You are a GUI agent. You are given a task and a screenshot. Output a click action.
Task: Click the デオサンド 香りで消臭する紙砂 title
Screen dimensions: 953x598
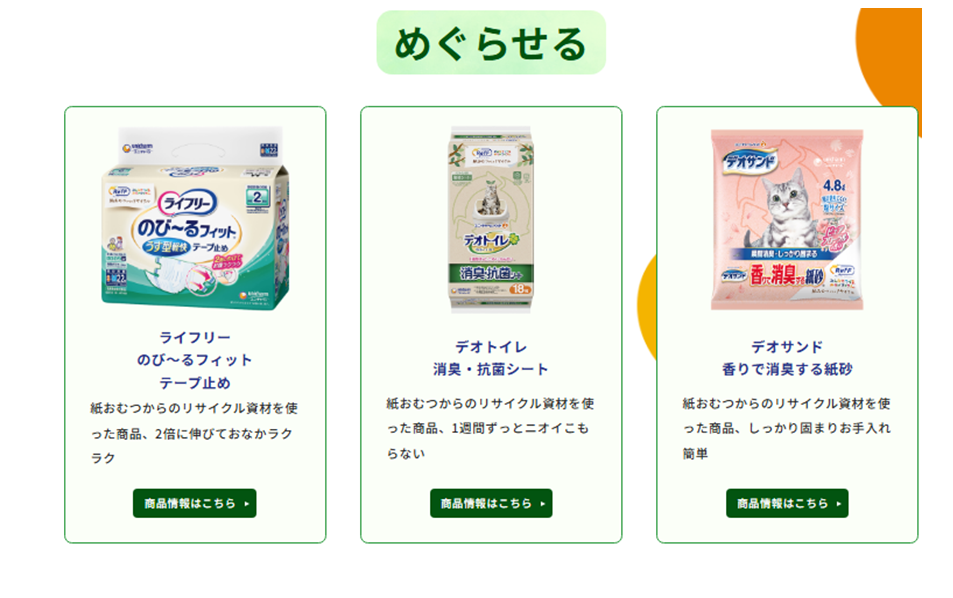(787, 358)
